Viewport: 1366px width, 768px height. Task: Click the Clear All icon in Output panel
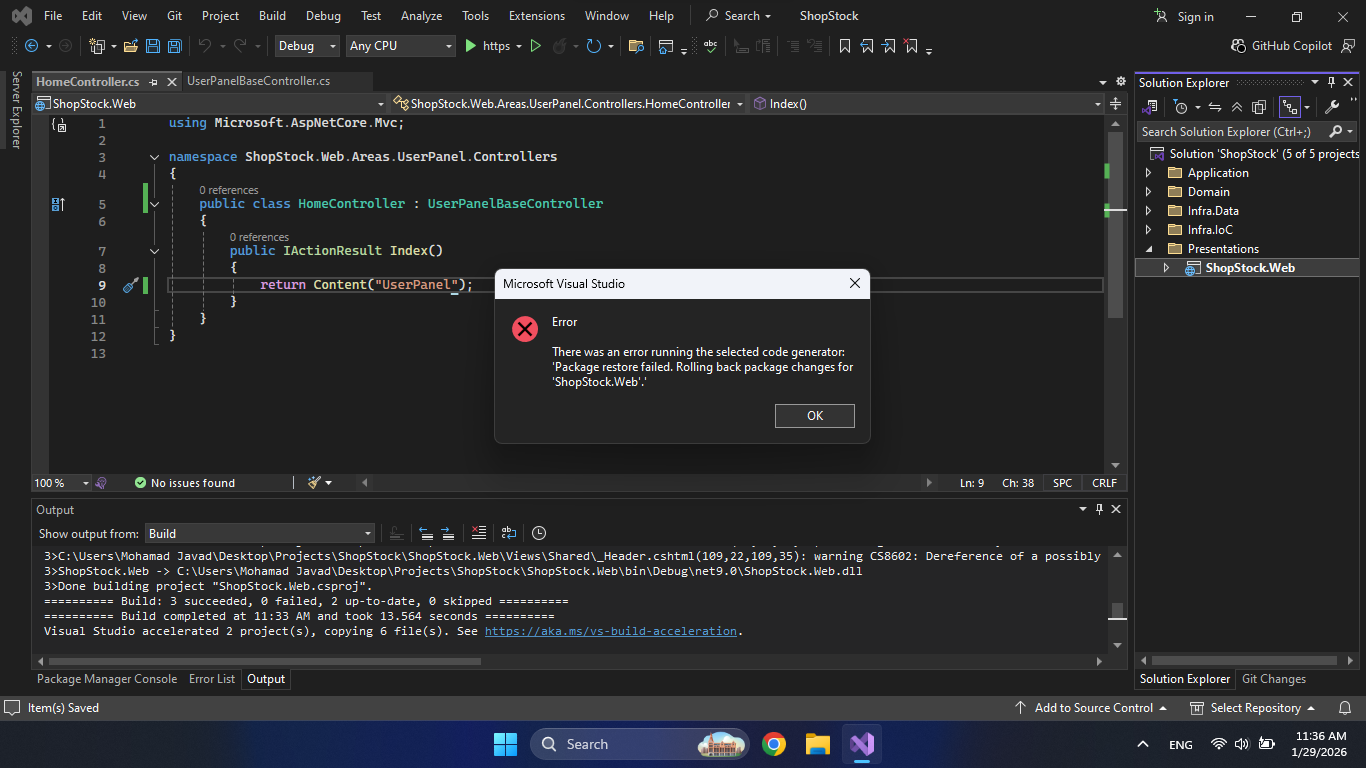click(479, 533)
